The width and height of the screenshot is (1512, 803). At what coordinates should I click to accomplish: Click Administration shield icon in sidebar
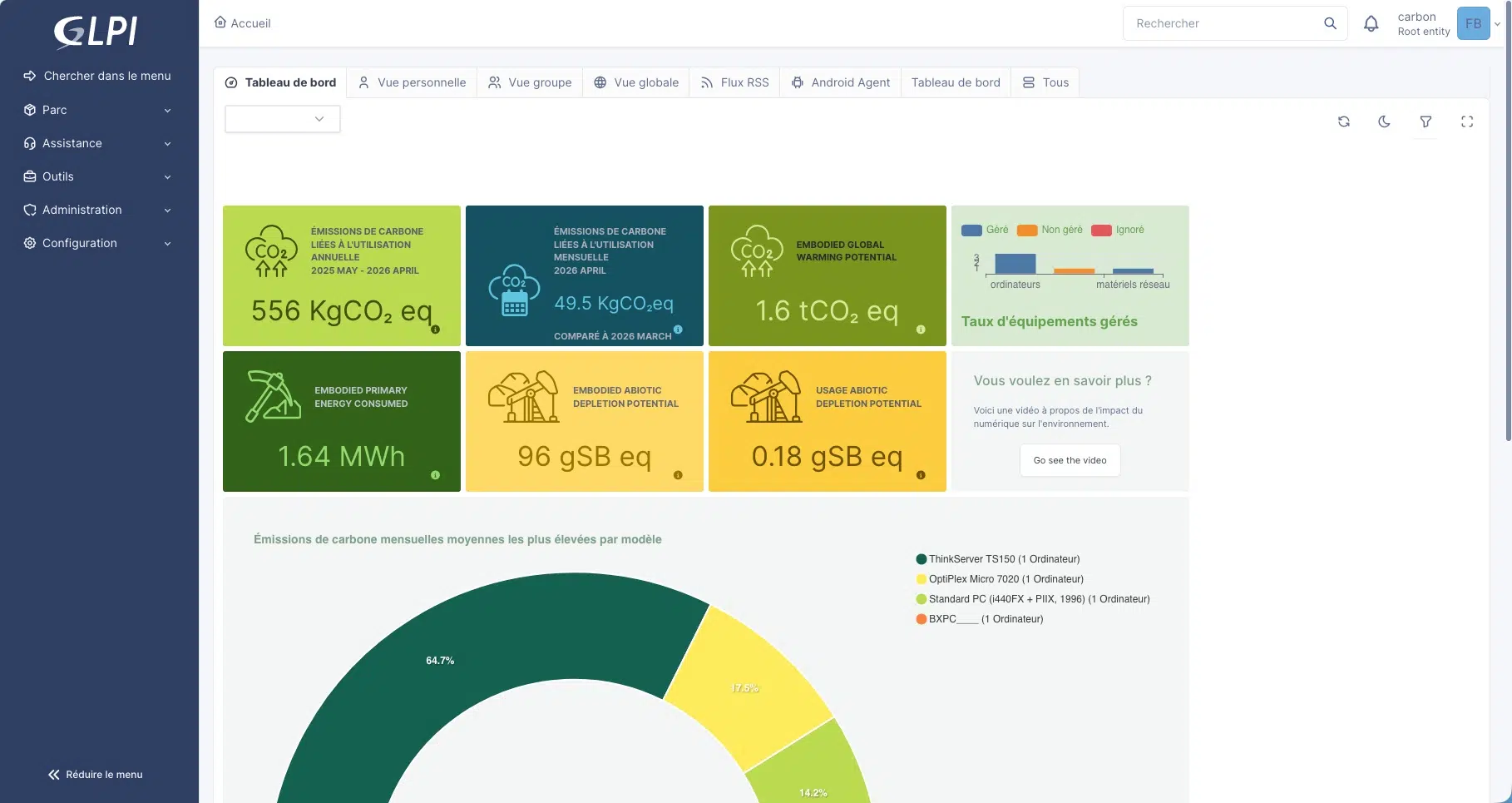[x=30, y=210]
